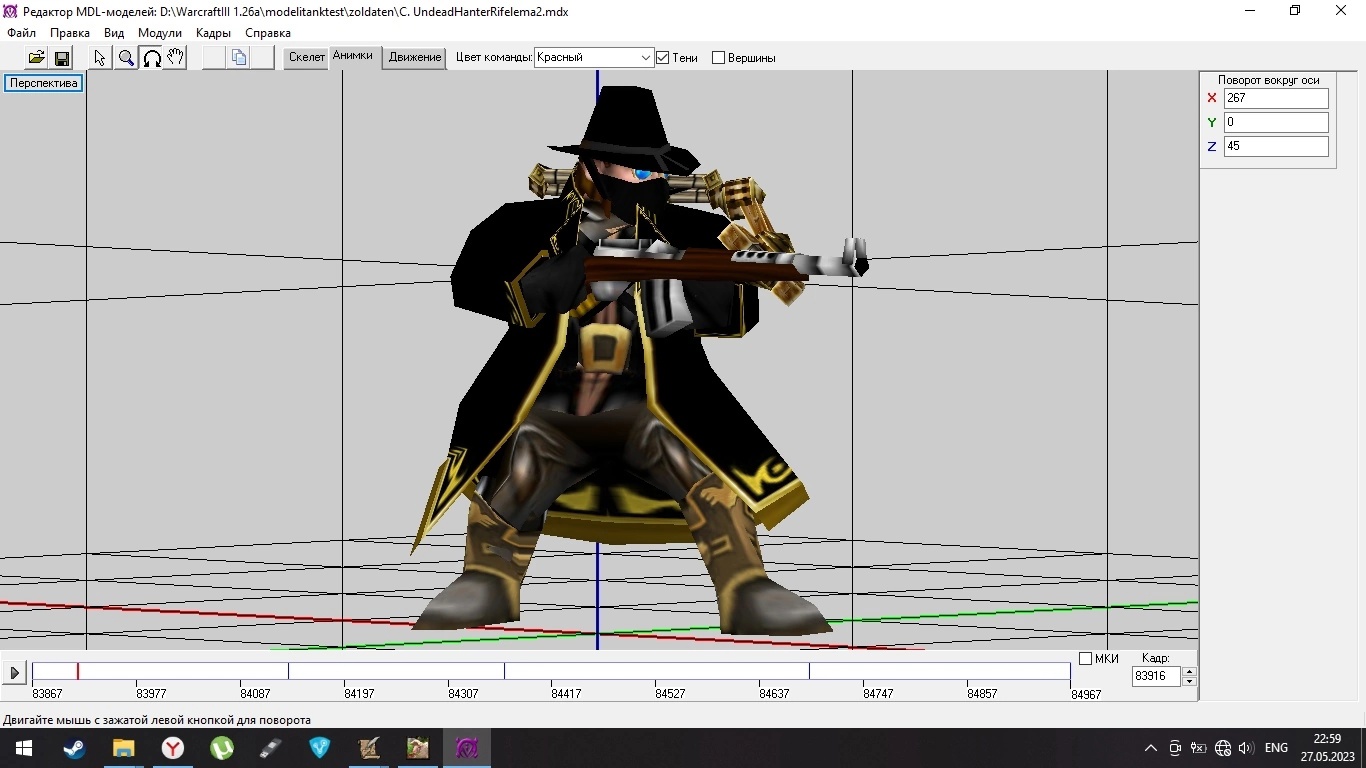Open the Windows Start menu
1366x768 pixels.
point(24,748)
